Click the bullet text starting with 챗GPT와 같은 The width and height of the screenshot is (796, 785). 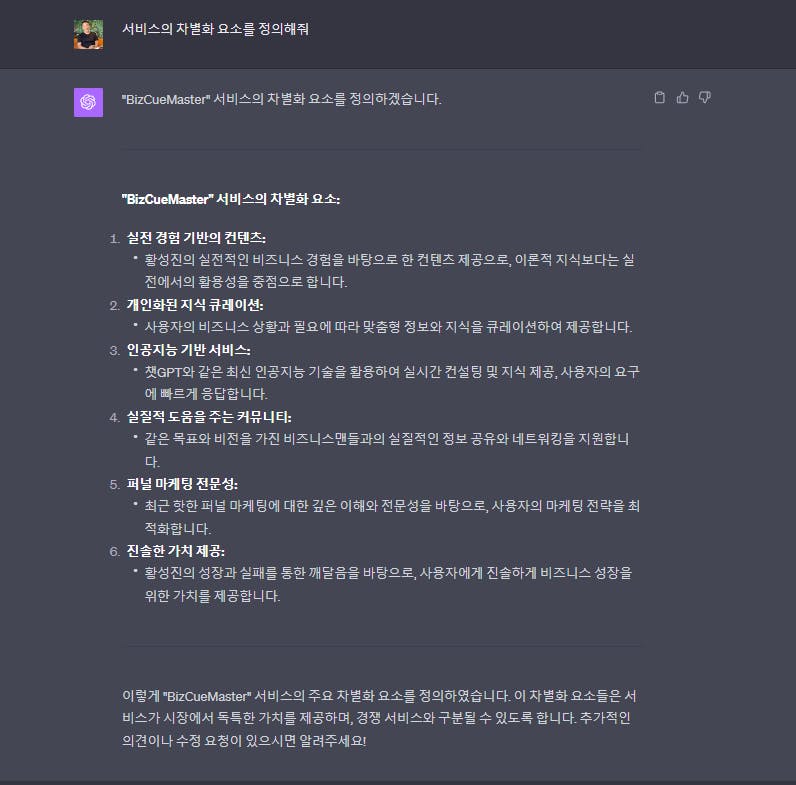coord(392,383)
